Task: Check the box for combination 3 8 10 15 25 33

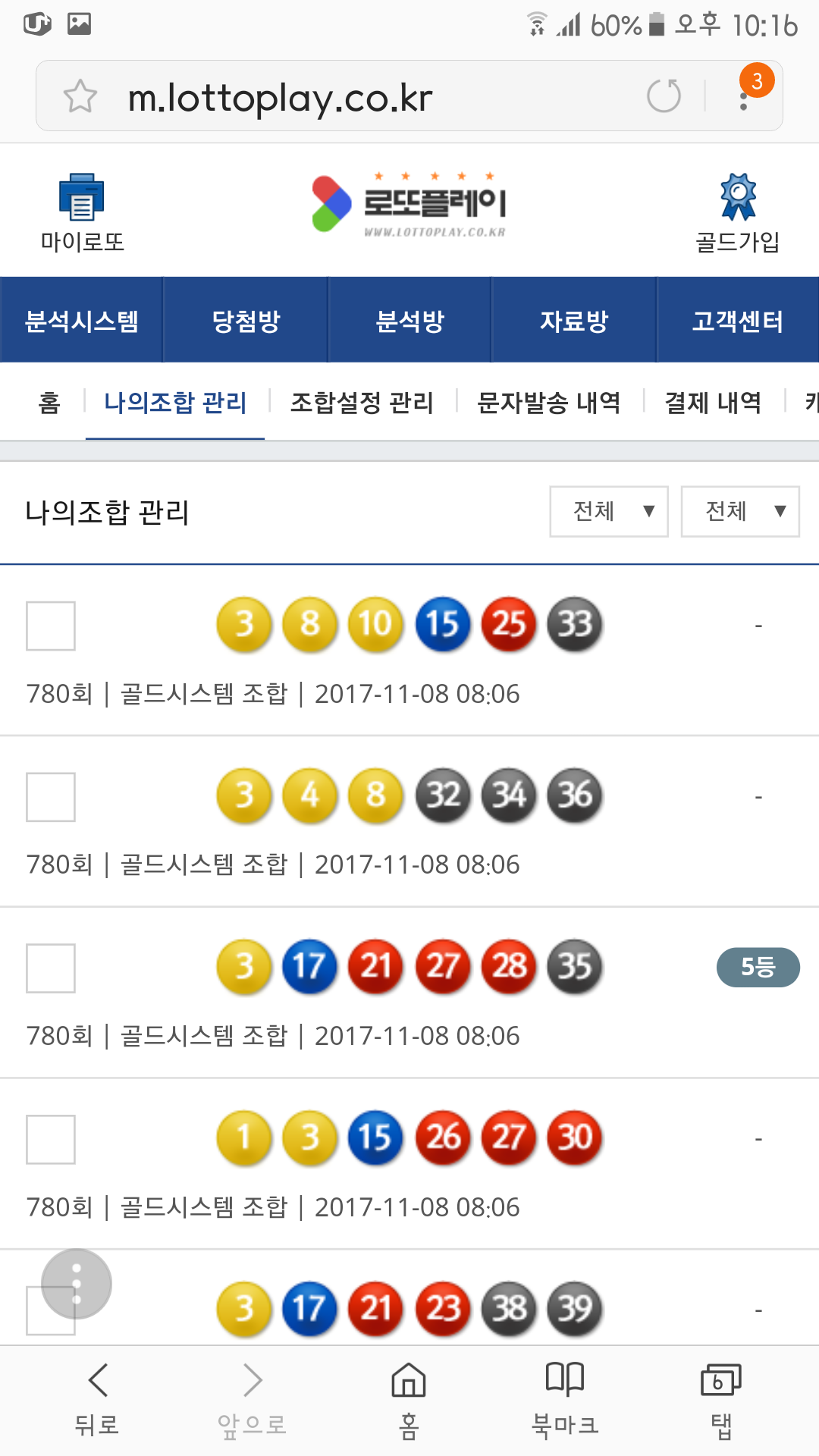Action: (51, 626)
